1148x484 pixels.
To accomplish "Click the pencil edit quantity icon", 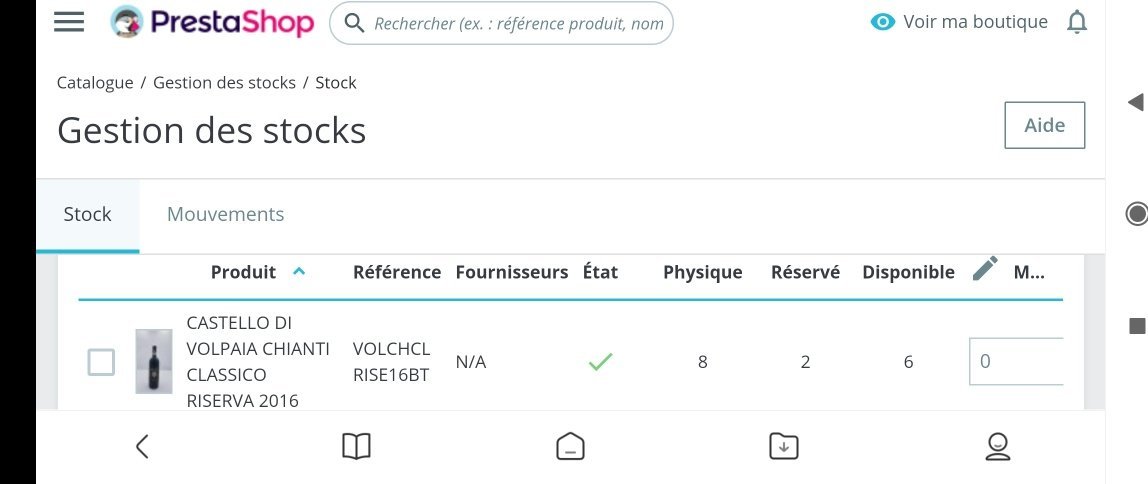I will click(x=985, y=269).
